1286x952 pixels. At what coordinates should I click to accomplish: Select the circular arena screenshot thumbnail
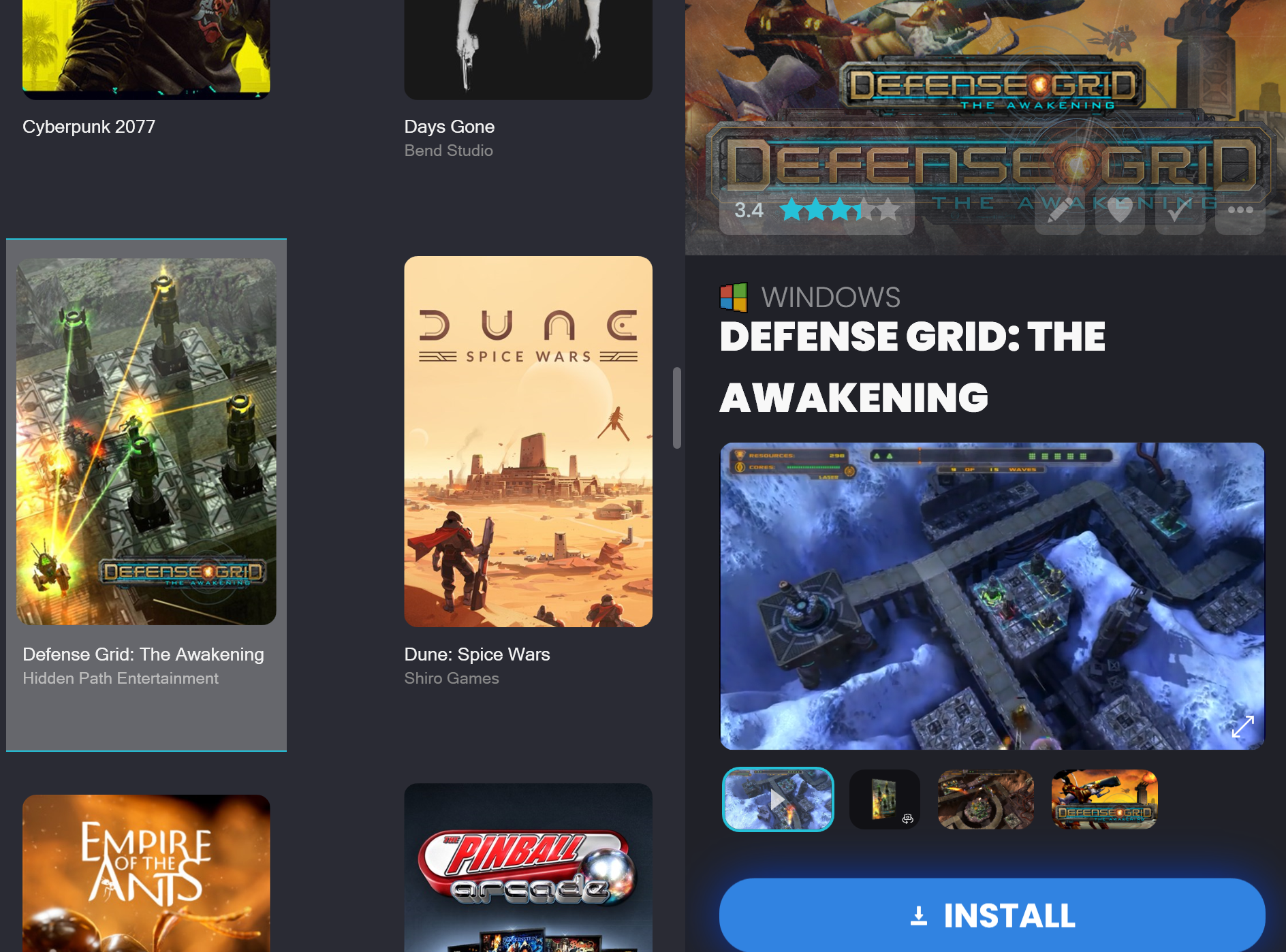point(986,799)
